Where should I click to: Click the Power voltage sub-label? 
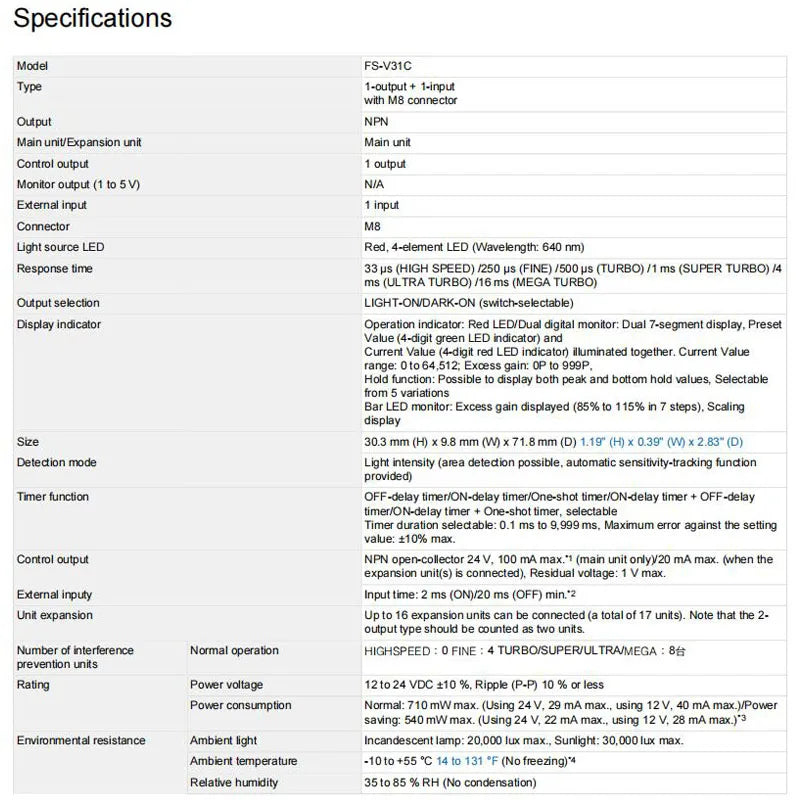227,685
